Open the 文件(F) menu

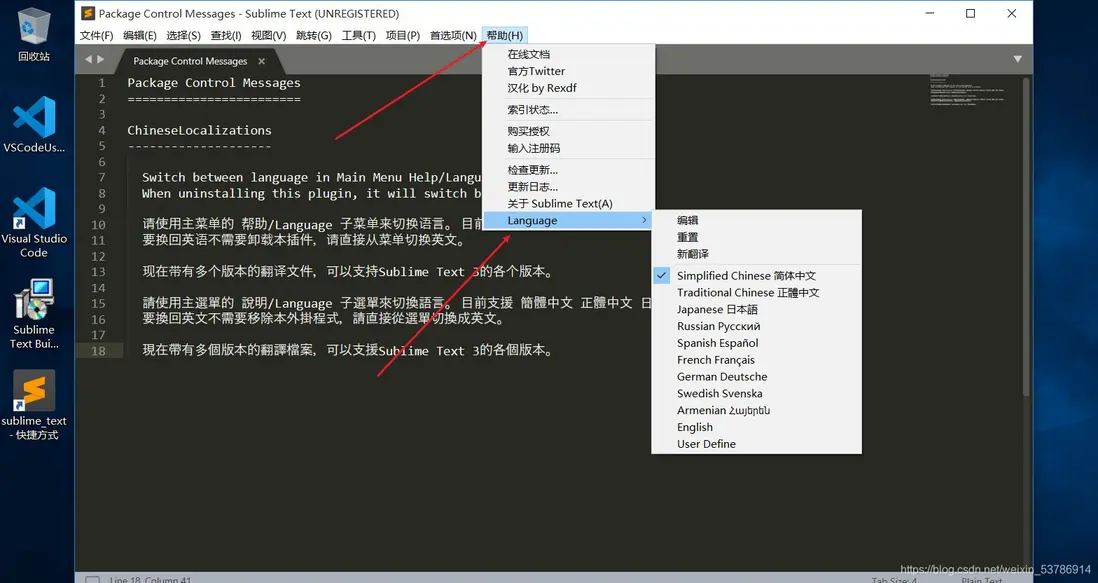coord(97,35)
